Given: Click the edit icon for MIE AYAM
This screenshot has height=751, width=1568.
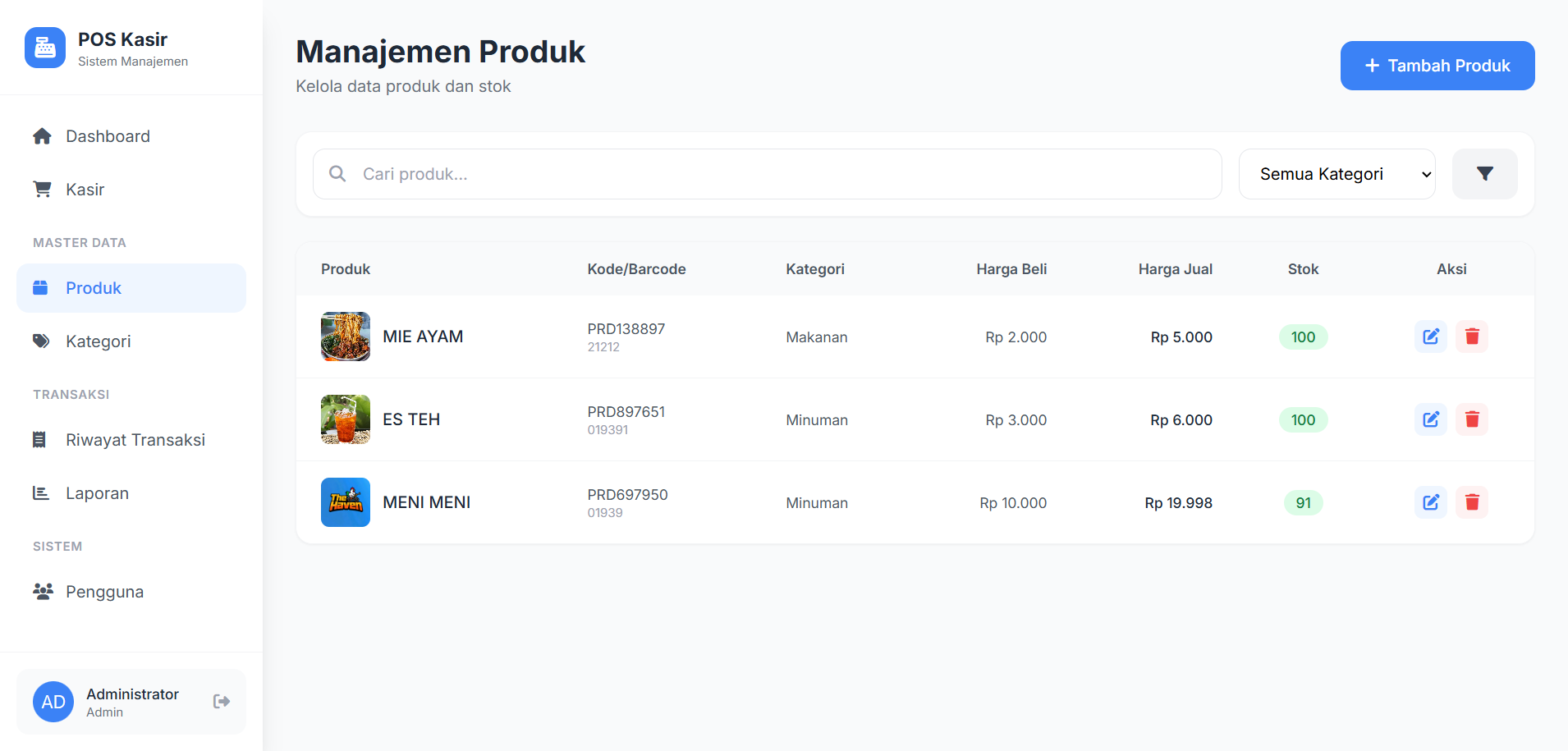Looking at the screenshot, I should (x=1430, y=337).
